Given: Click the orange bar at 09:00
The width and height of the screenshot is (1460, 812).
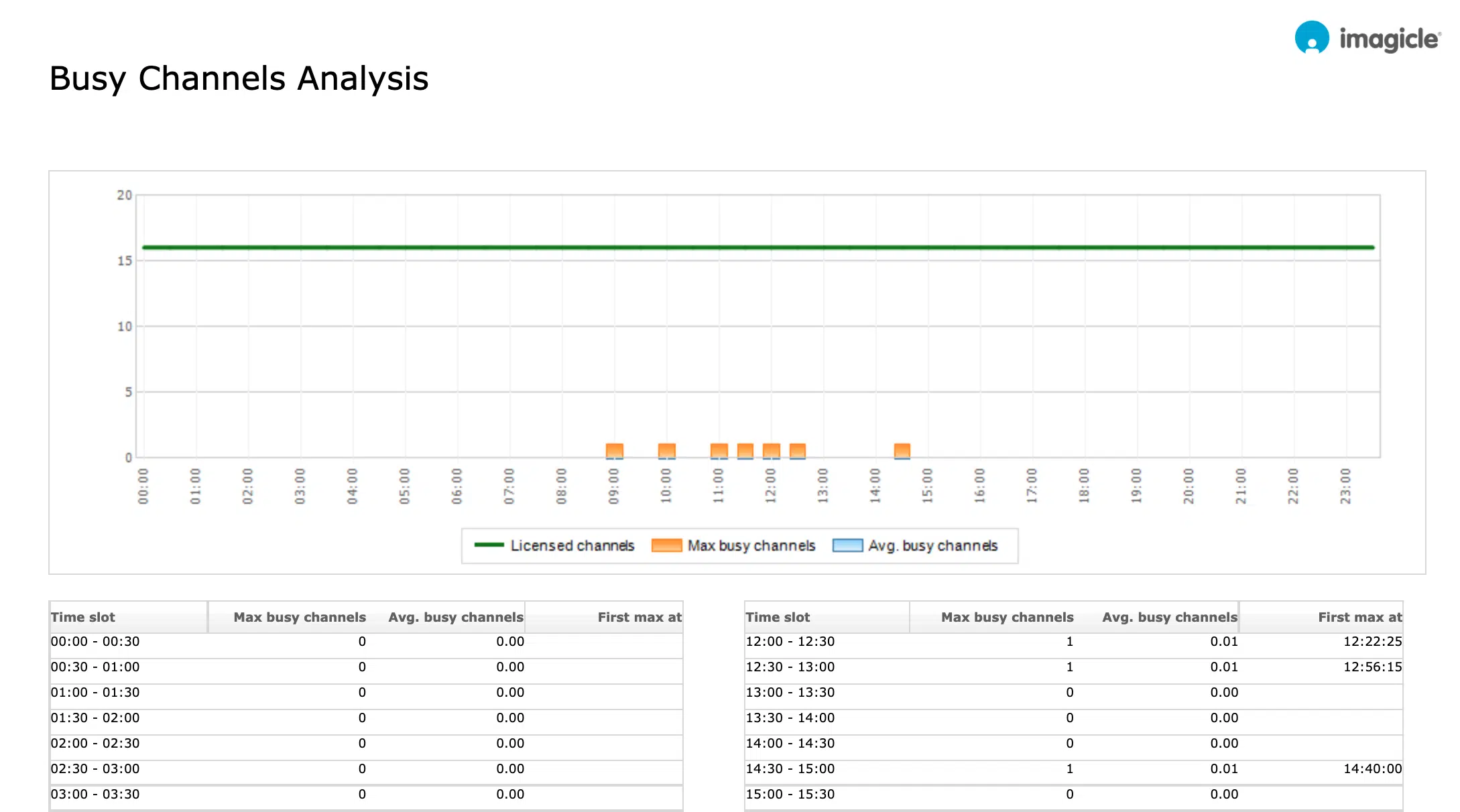Looking at the screenshot, I should click(614, 450).
